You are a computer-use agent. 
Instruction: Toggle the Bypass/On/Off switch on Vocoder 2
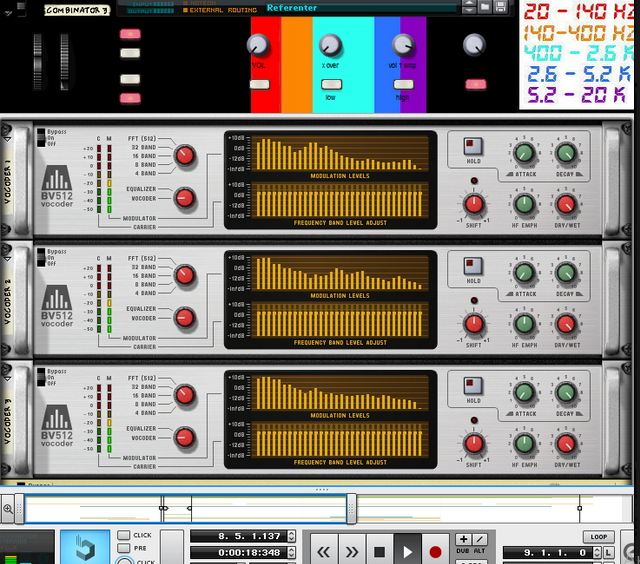point(41,258)
